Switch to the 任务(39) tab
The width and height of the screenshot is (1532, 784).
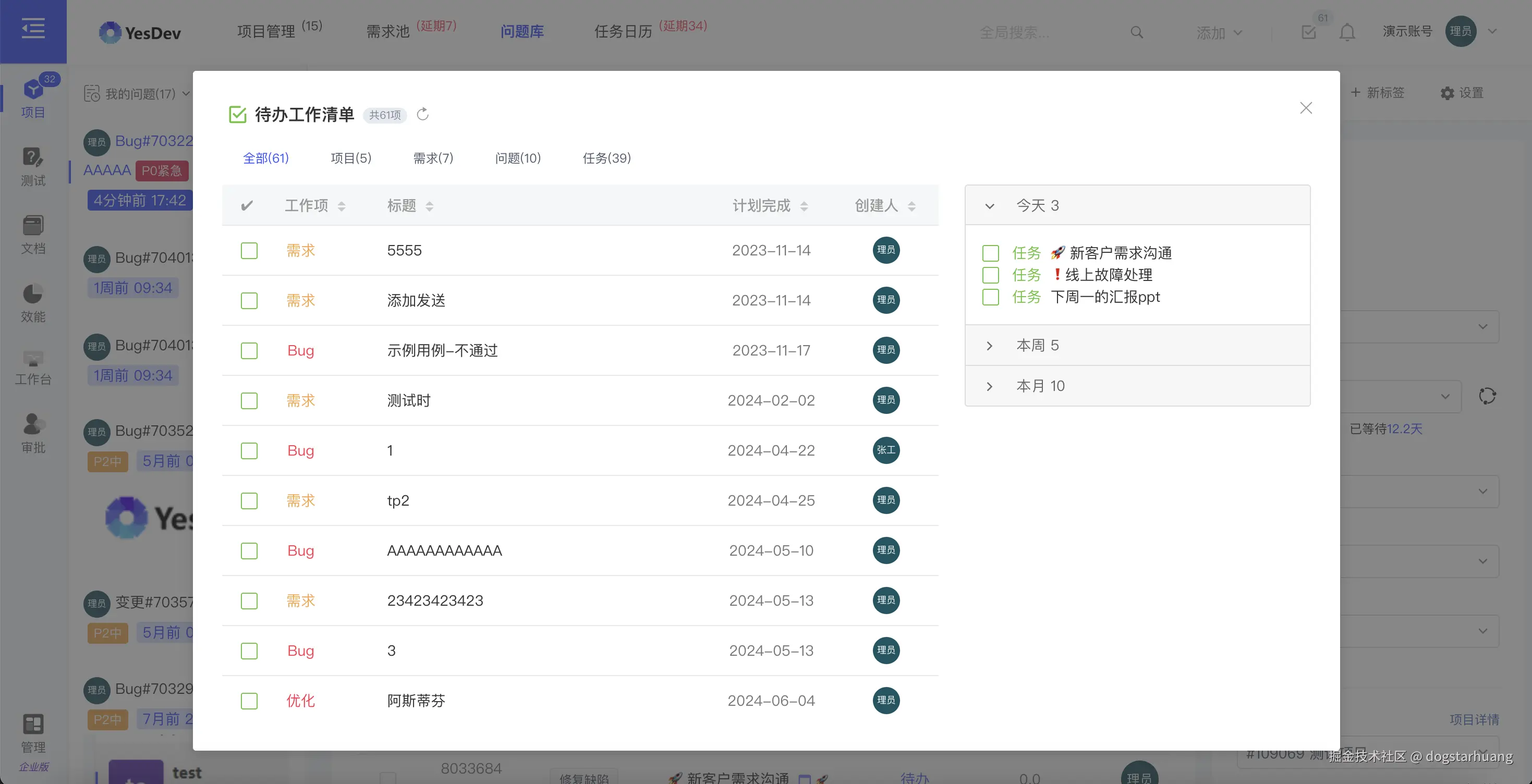606,158
